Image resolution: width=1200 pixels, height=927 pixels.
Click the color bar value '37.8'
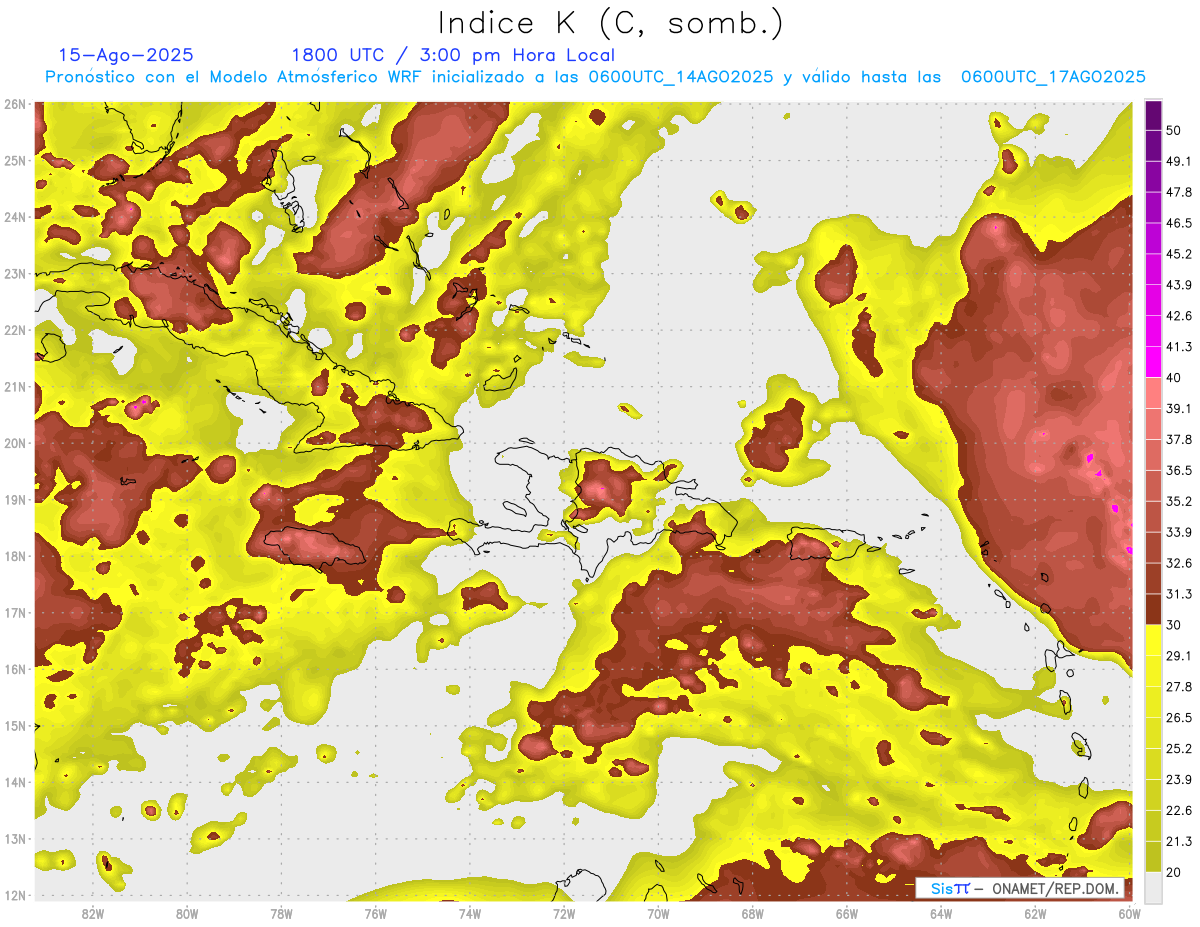coord(1179,439)
